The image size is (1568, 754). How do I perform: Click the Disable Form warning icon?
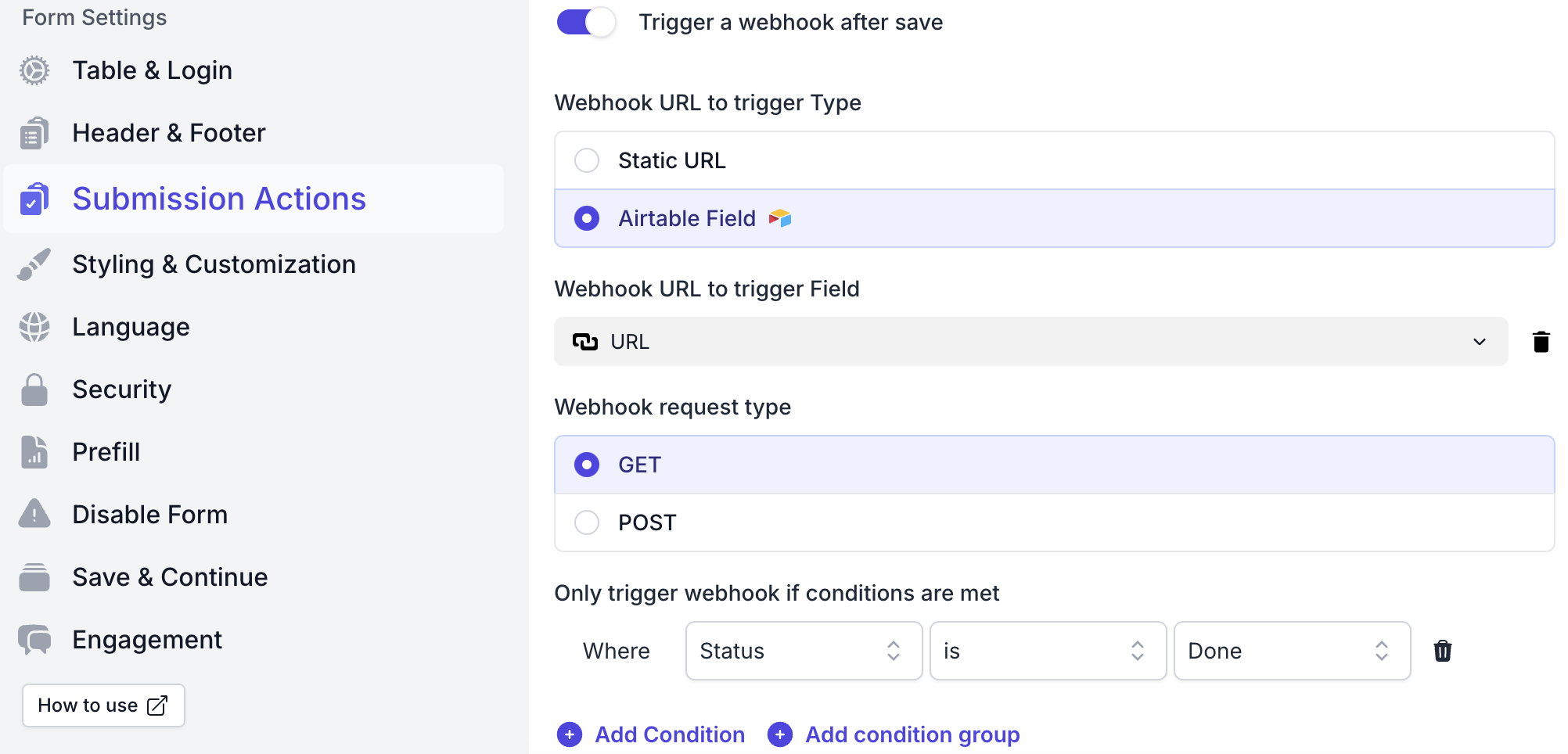[x=34, y=515]
